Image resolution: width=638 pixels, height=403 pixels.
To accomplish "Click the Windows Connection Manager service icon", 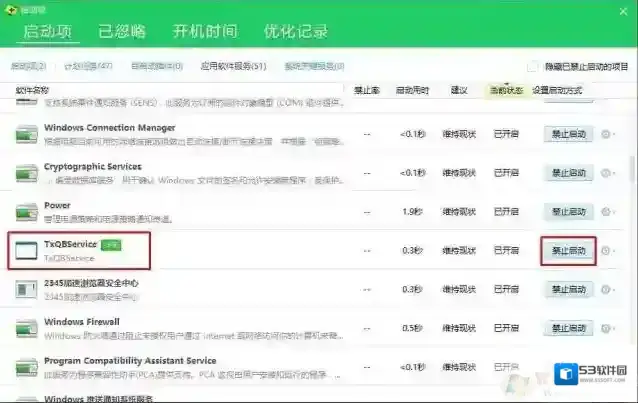I will (x=26, y=134).
